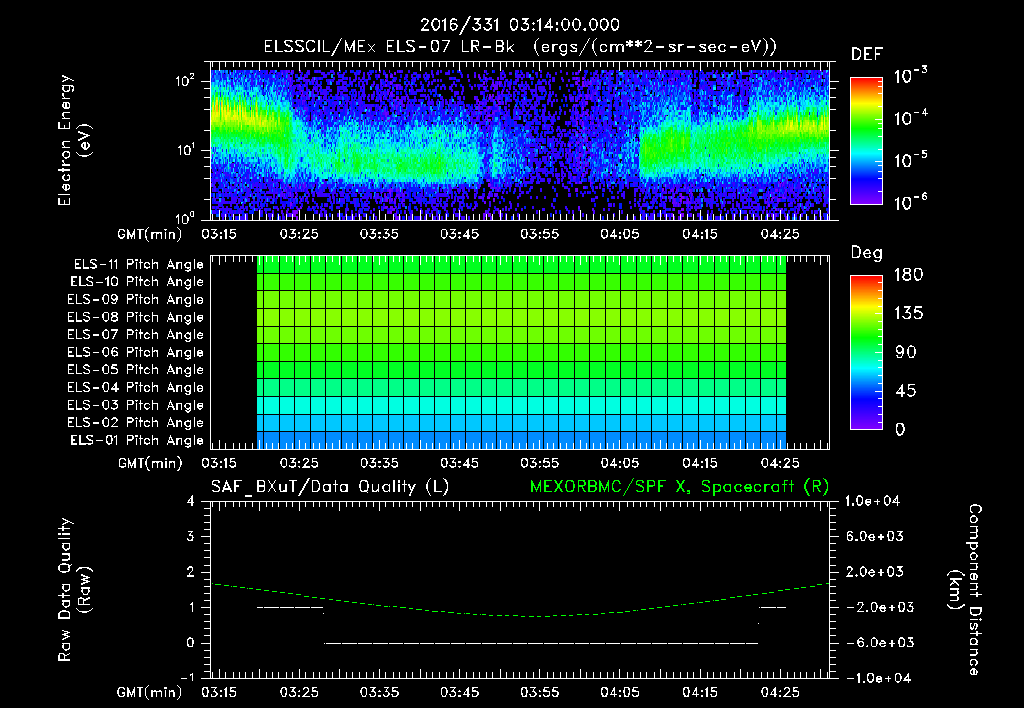The image size is (1024, 708).
Task: Click the SAF_BXuT/Data Quality (L) legend label
Action: [330, 487]
